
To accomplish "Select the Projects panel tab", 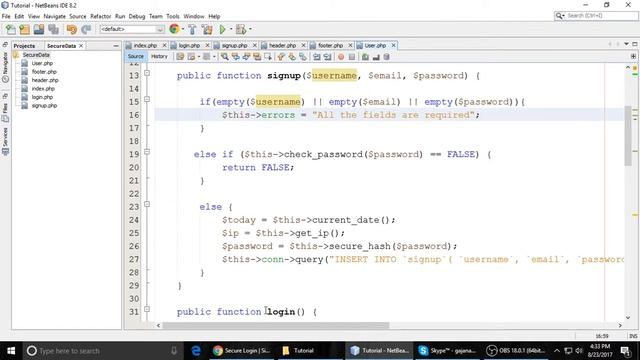I will (x=24, y=46).
